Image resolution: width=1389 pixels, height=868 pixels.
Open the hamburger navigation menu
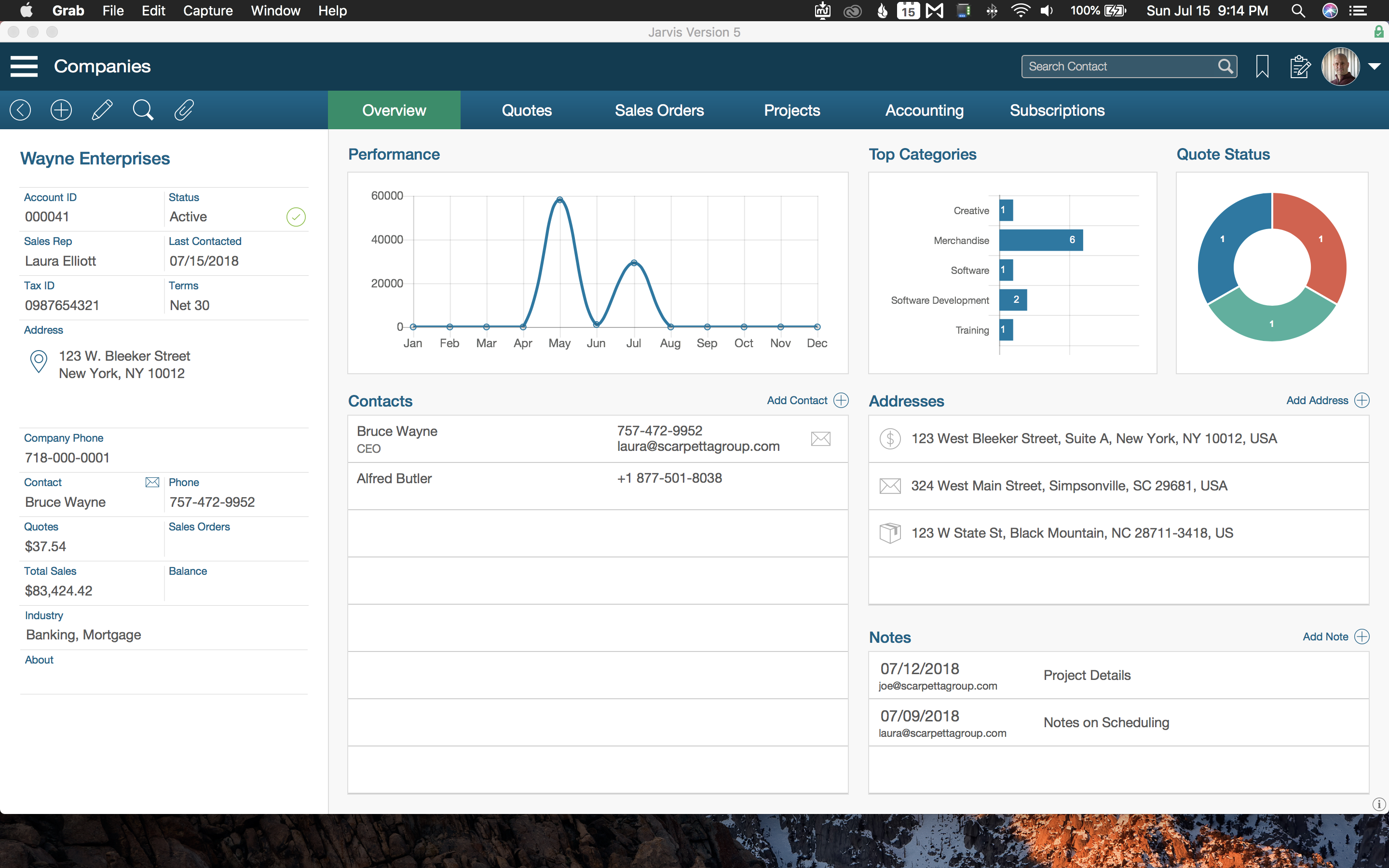click(24, 66)
